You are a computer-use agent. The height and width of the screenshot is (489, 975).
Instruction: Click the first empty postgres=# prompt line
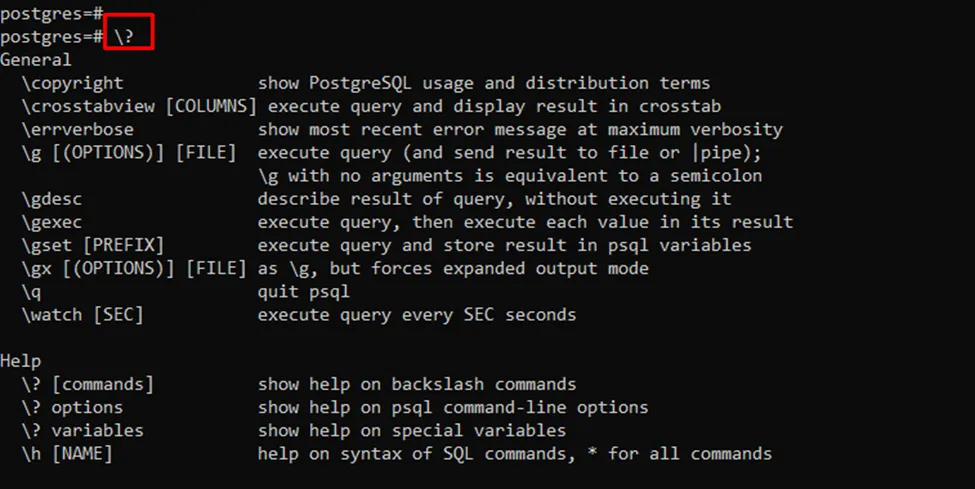coord(52,13)
